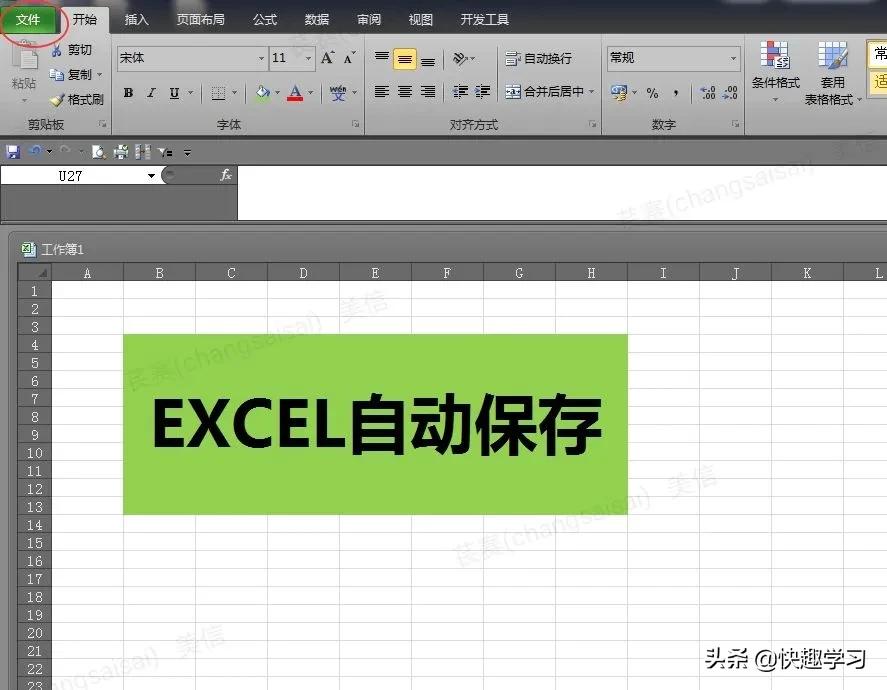The height and width of the screenshot is (690, 887).
Task: Open the 常规 number format dropdown
Action: point(733,58)
